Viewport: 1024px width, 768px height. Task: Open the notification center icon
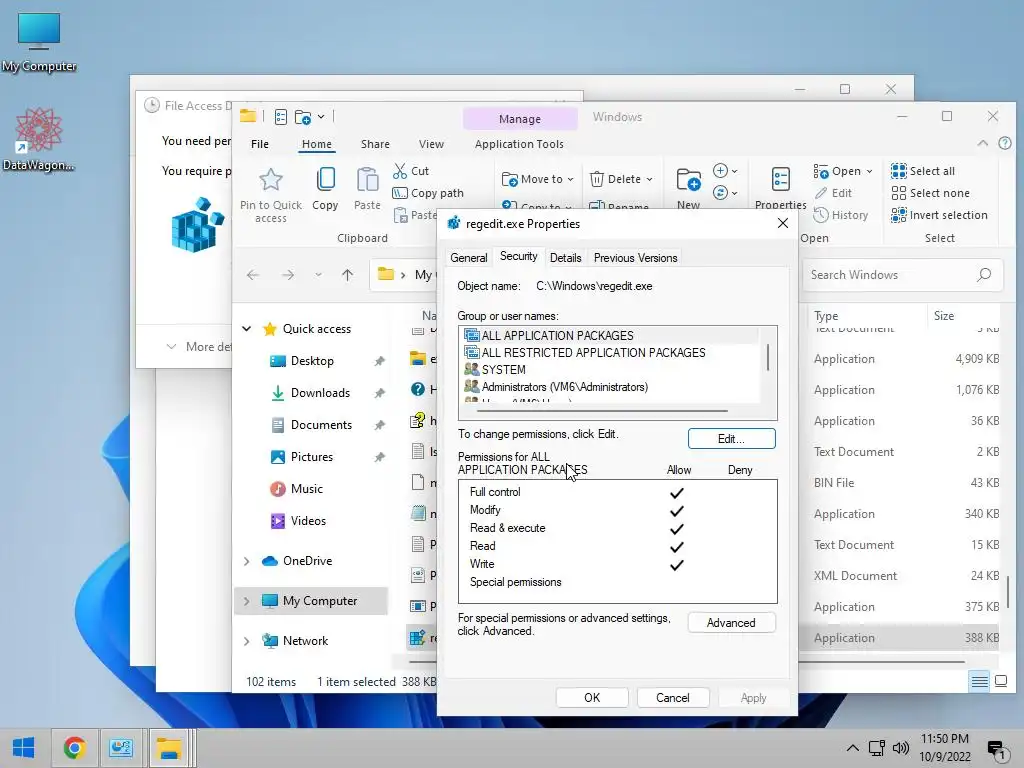pos(996,750)
